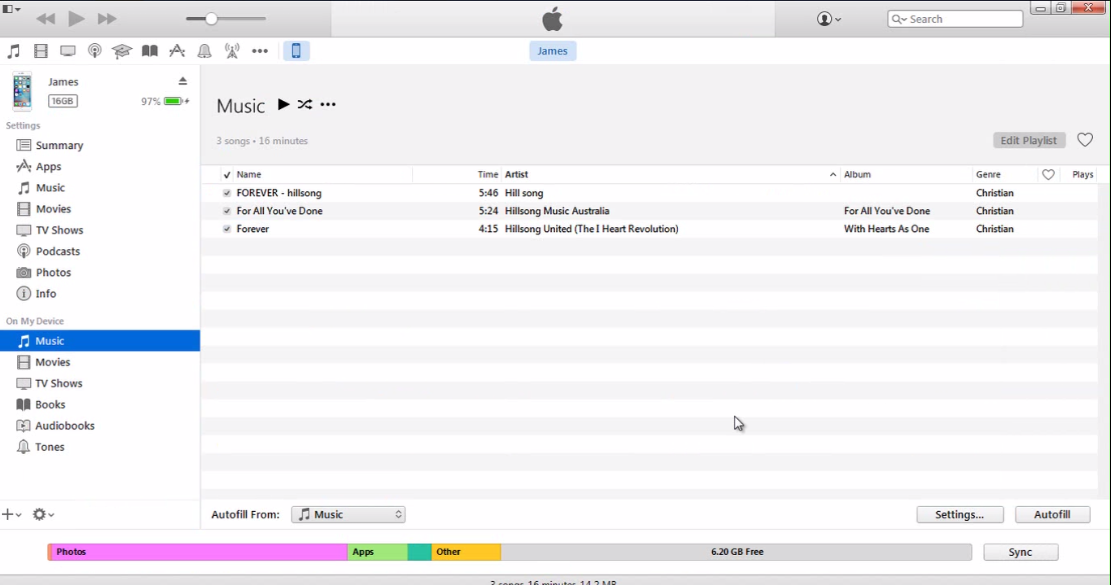Click the Other segment of storage bar
Viewport: 1111px width, 585px height.
[x=466, y=552]
